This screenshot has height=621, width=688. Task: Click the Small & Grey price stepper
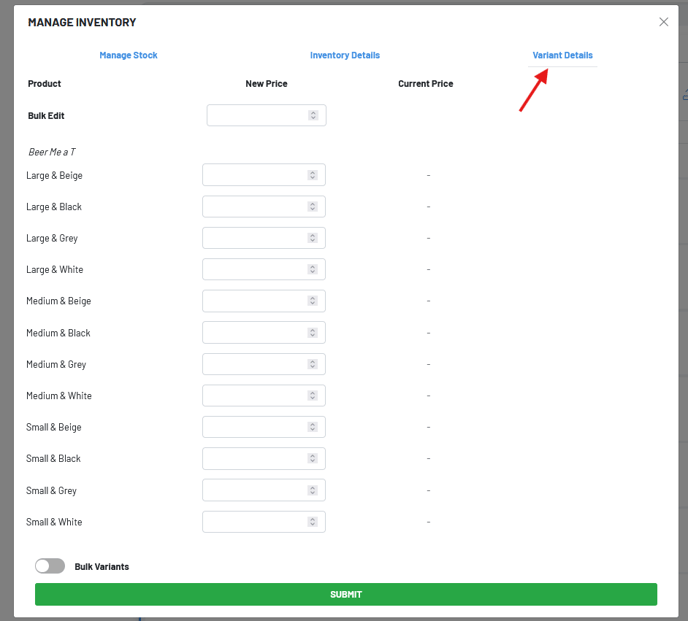click(x=312, y=490)
